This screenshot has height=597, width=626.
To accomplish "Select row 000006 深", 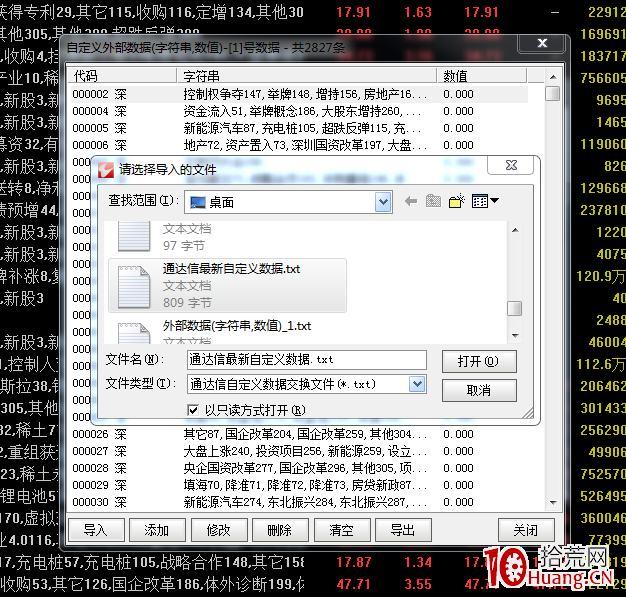I will pos(299,145).
